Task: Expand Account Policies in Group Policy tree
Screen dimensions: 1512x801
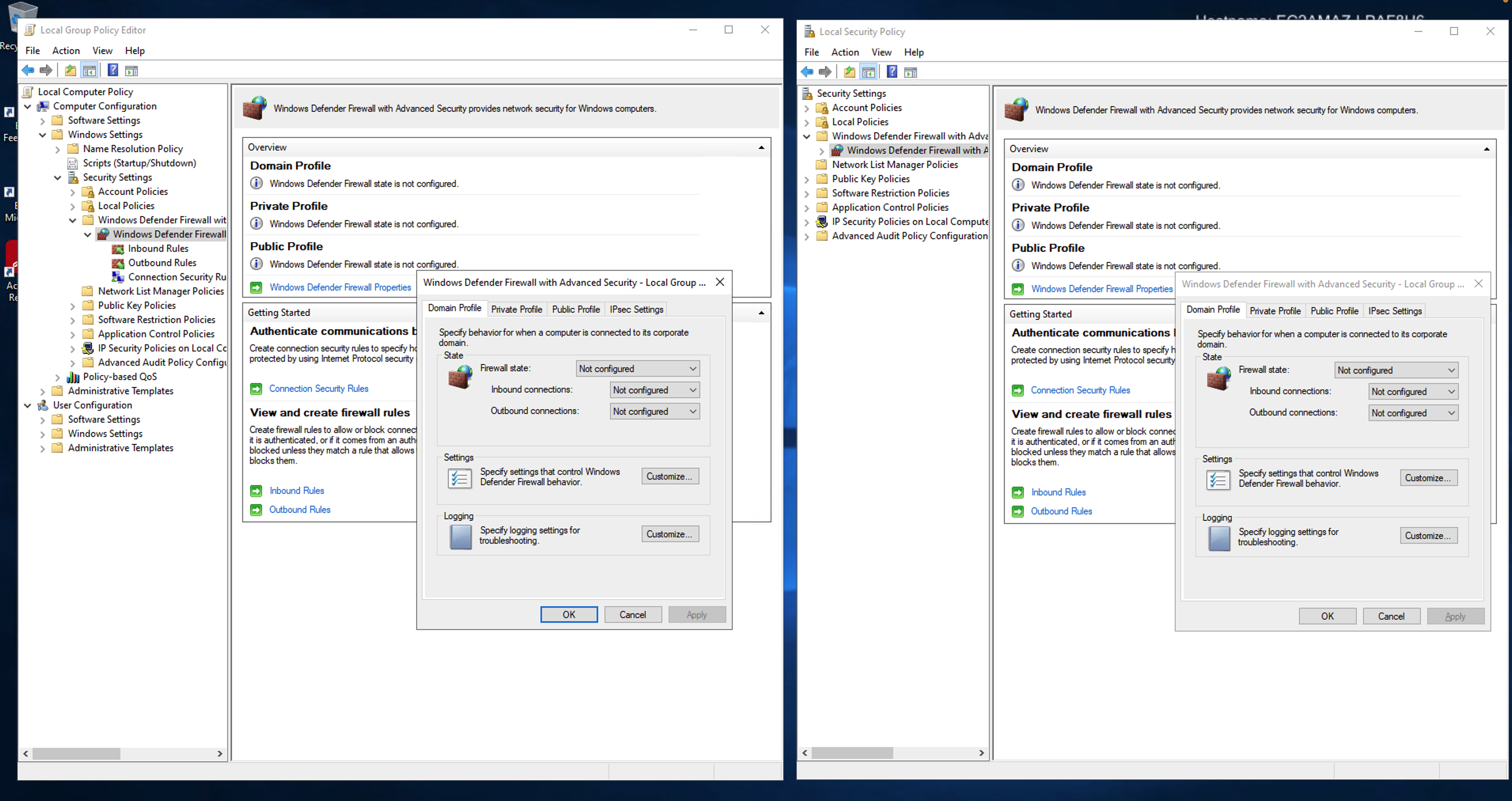Action: (x=73, y=192)
